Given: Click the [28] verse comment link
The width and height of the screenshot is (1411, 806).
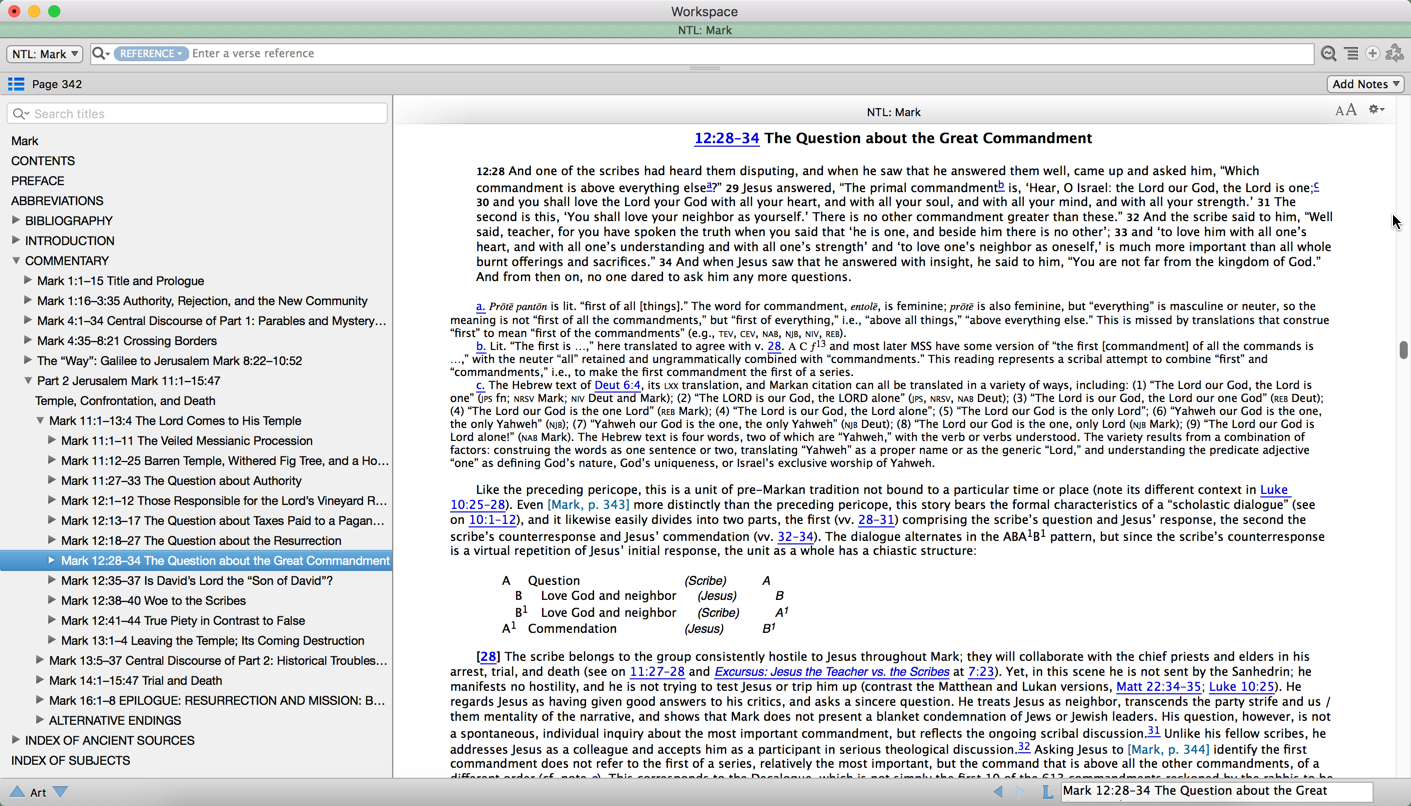Looking at the screenshot, I should (x=488, y=657).
